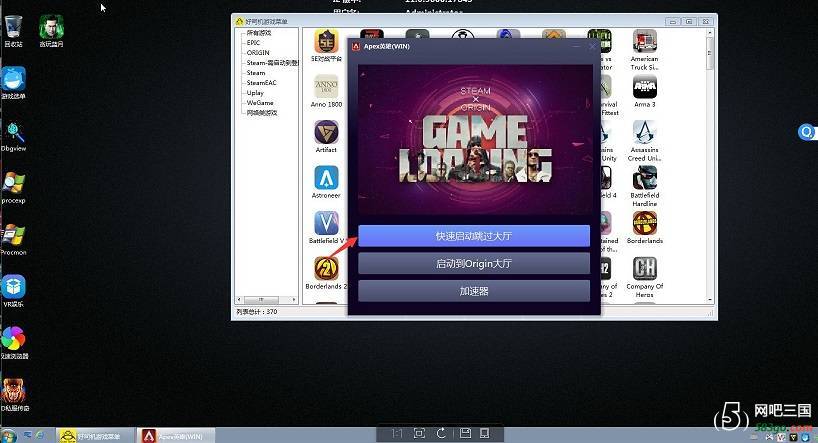This screenshot has height=443, width=818.
Task: Select the WeGame category in the tree
Action: (x=260, y=103)
